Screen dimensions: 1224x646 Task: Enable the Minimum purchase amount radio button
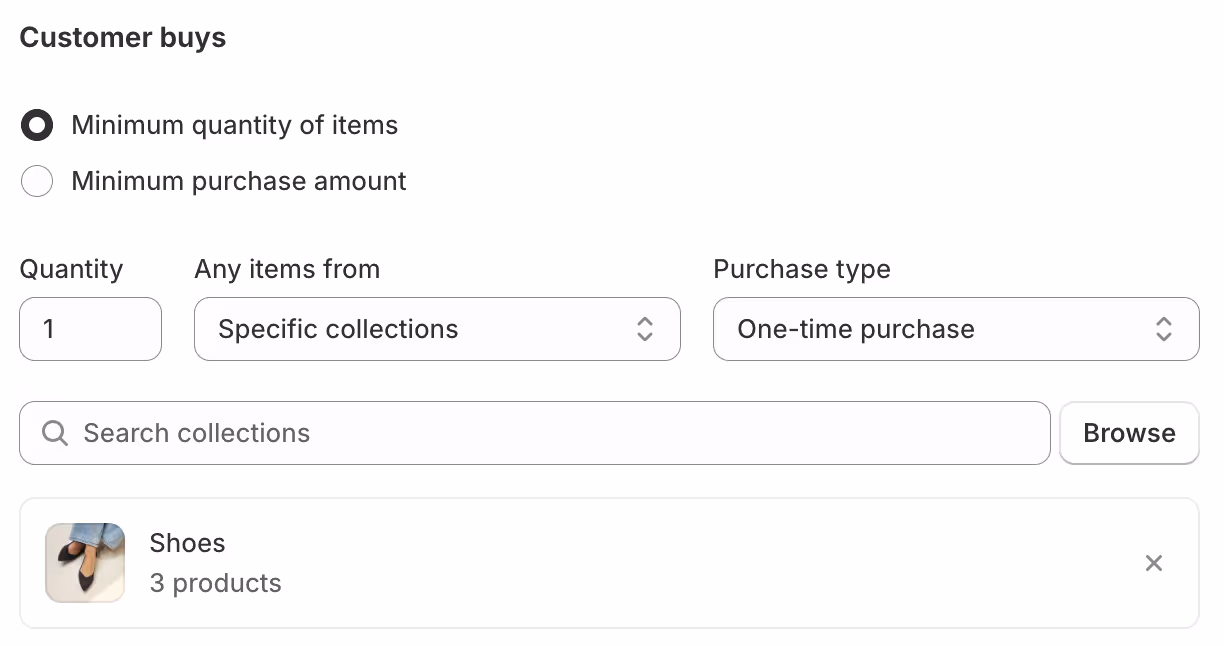pyautogui.click(x=37, y=182)
